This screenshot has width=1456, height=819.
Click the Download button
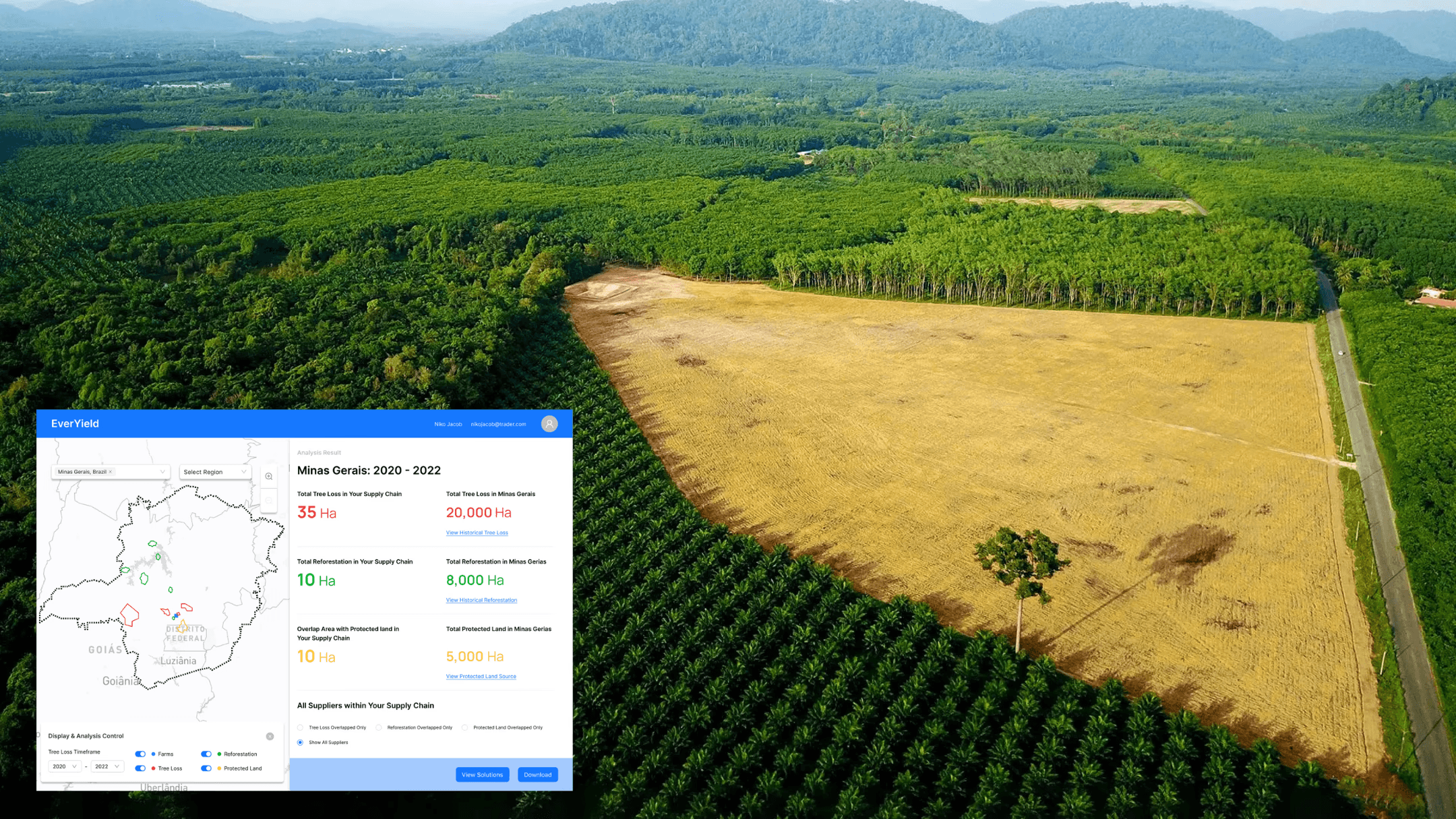point(537,775)
